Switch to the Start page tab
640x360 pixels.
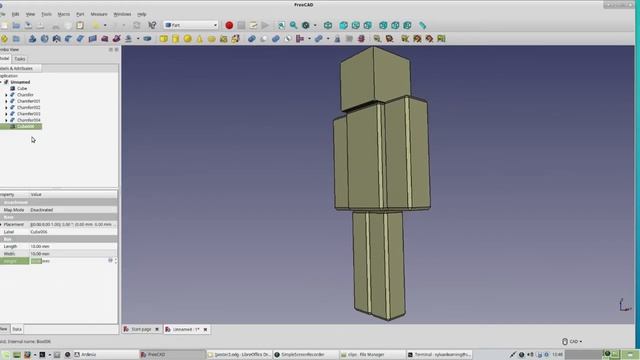(141, 329)
